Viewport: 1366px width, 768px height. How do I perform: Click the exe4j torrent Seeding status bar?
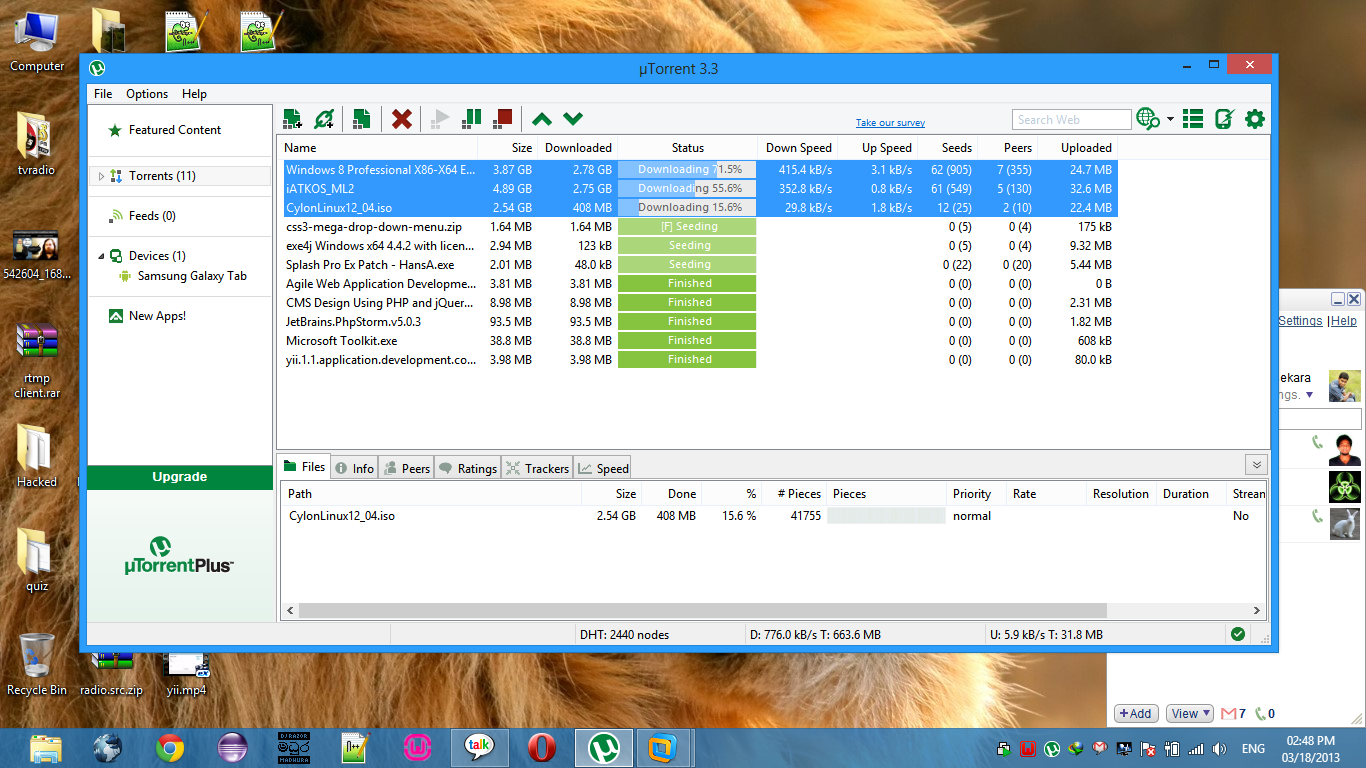tap(687, 246)
